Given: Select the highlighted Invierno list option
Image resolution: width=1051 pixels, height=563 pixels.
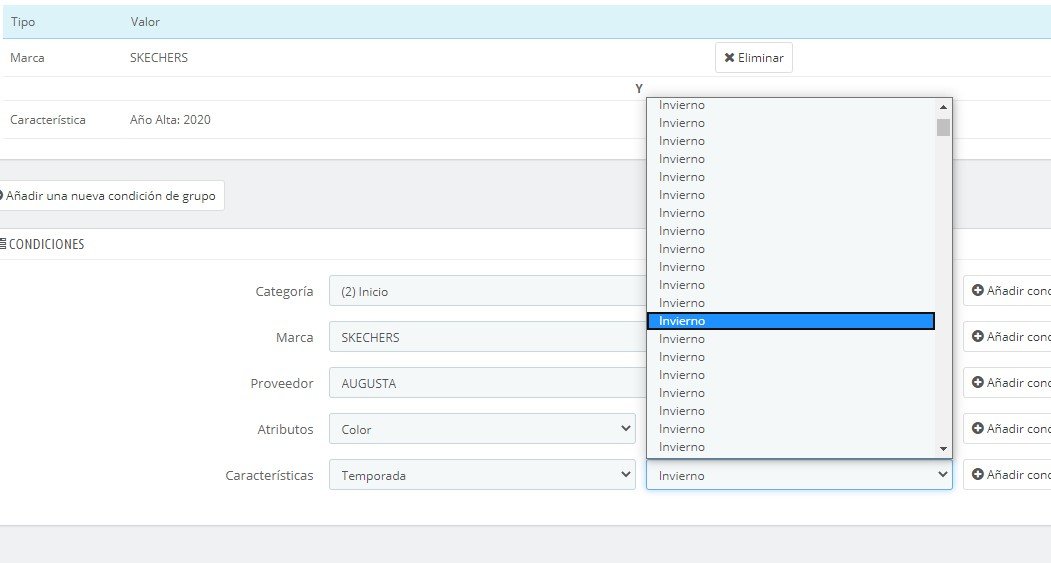Looking at the screenshot, I should click(x=790, y=321).
